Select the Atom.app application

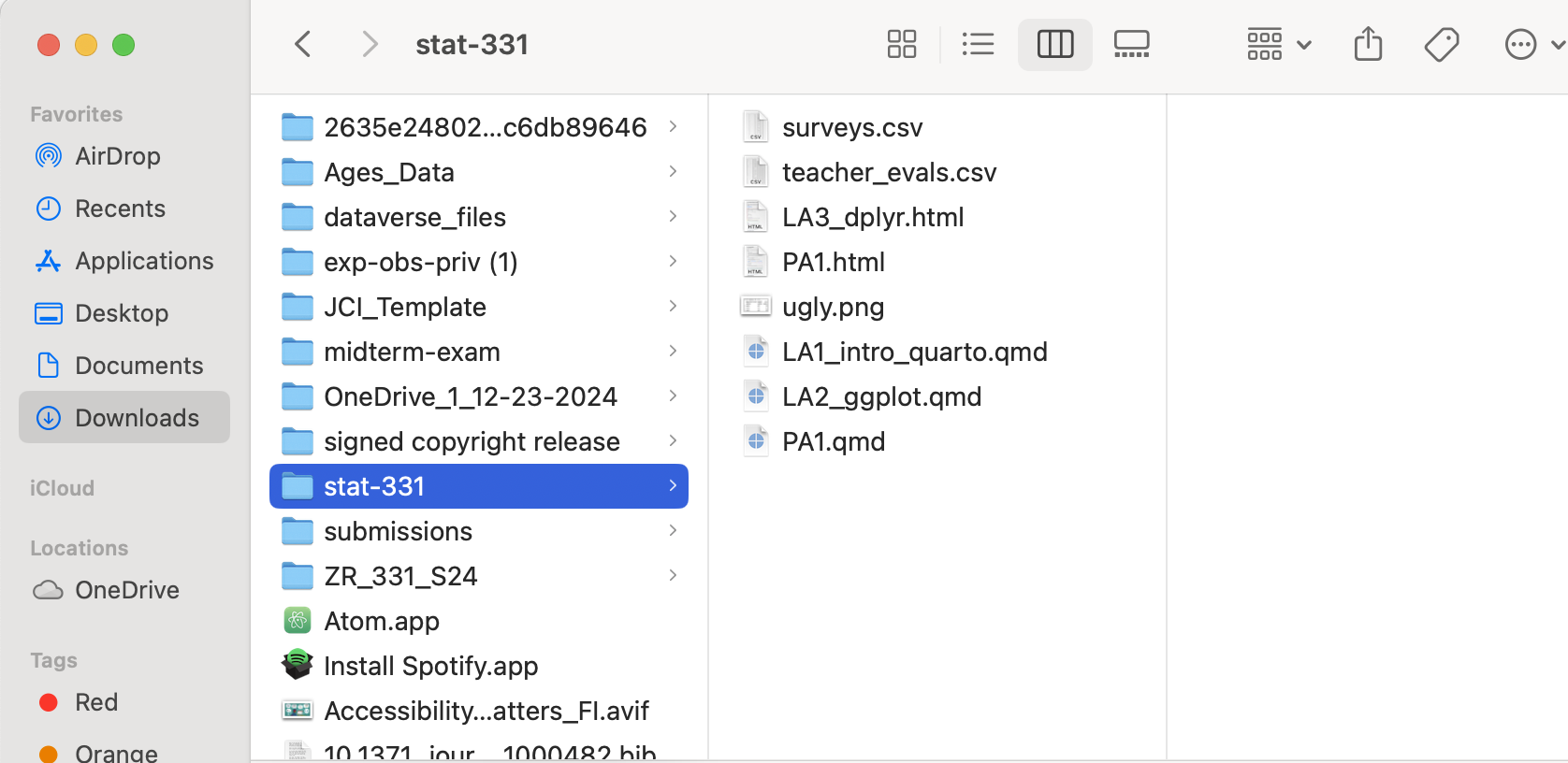pos(381,621)
